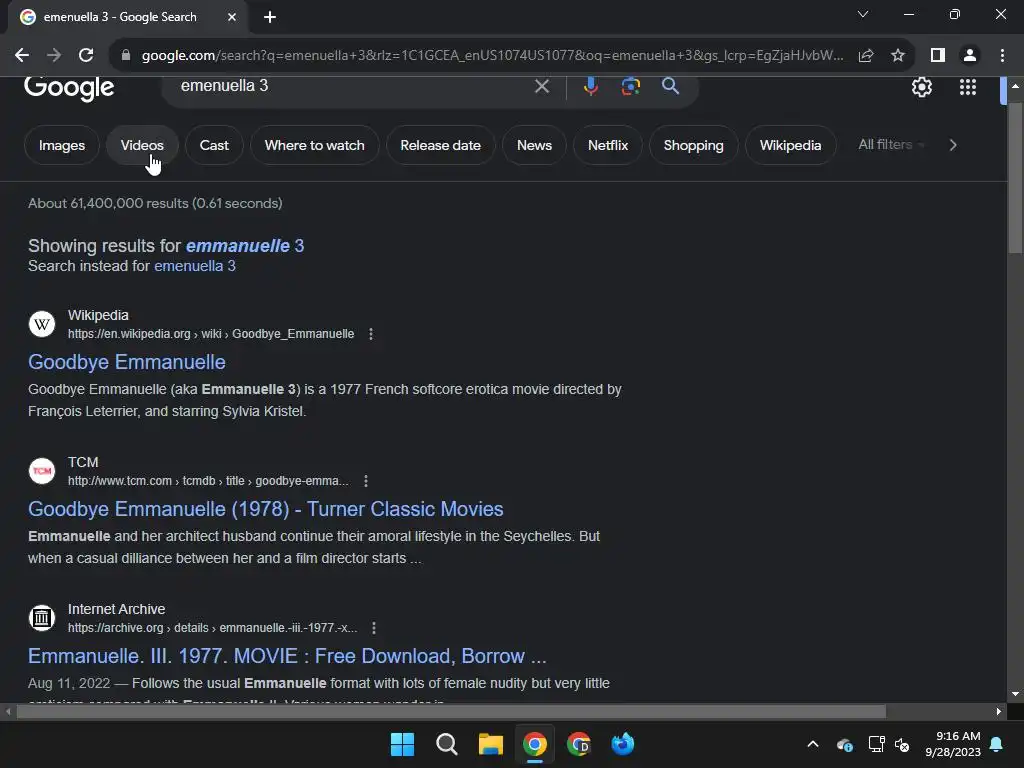Image resolution: width=1024 pixels, height=768 pixels.
Task: Open the Windows Start menu
Action: [402, 744]
